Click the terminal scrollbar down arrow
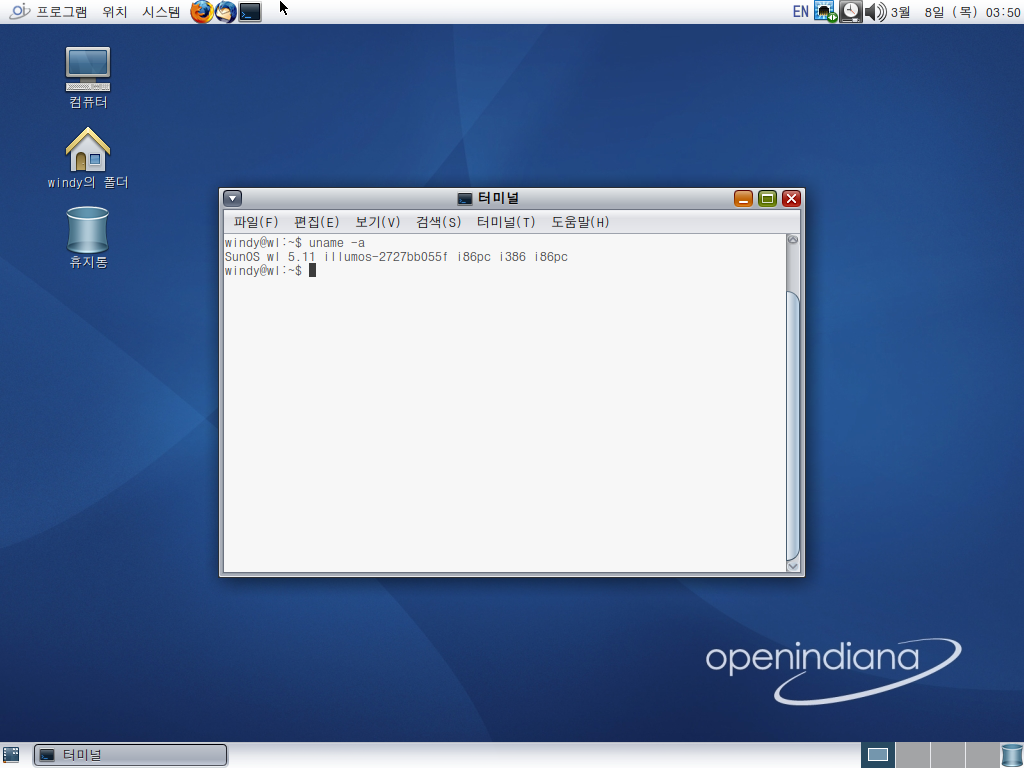Viewport: 1024px width, 768px height. 793,566
